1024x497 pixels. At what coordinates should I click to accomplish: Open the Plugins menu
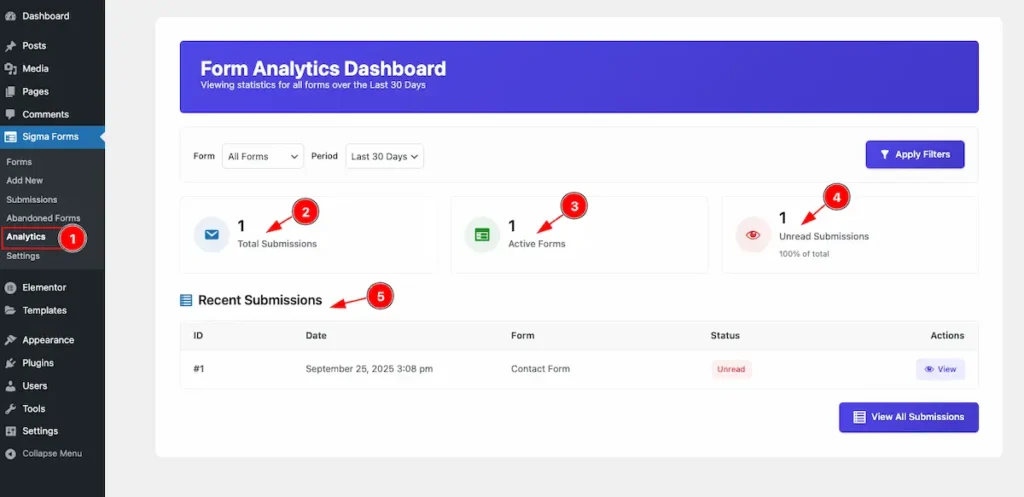click(38, 362)
